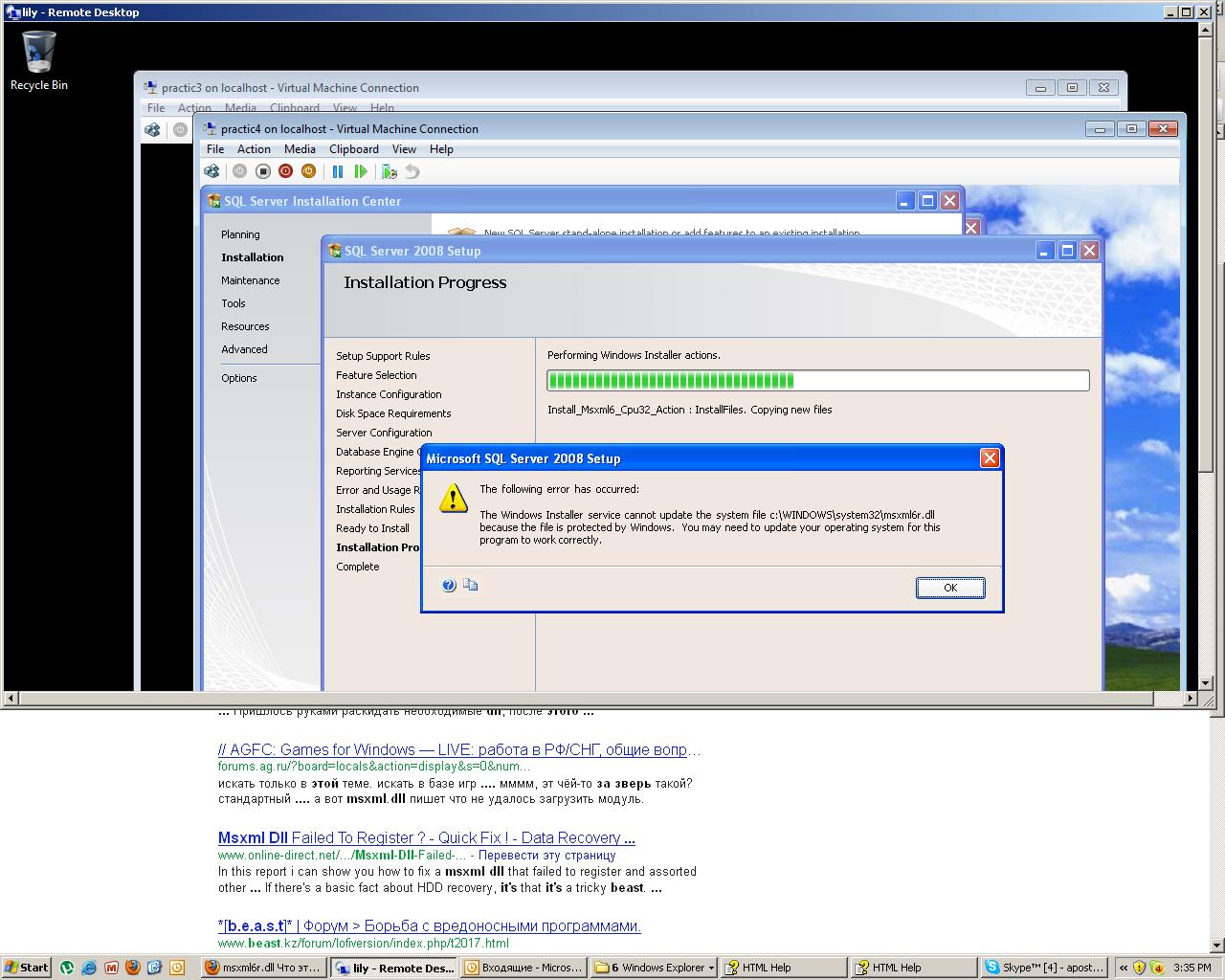Select Planning in SQL Server Installation Center
The width and height of the screenshot is (1225, 980).
(x=240, y=234)
